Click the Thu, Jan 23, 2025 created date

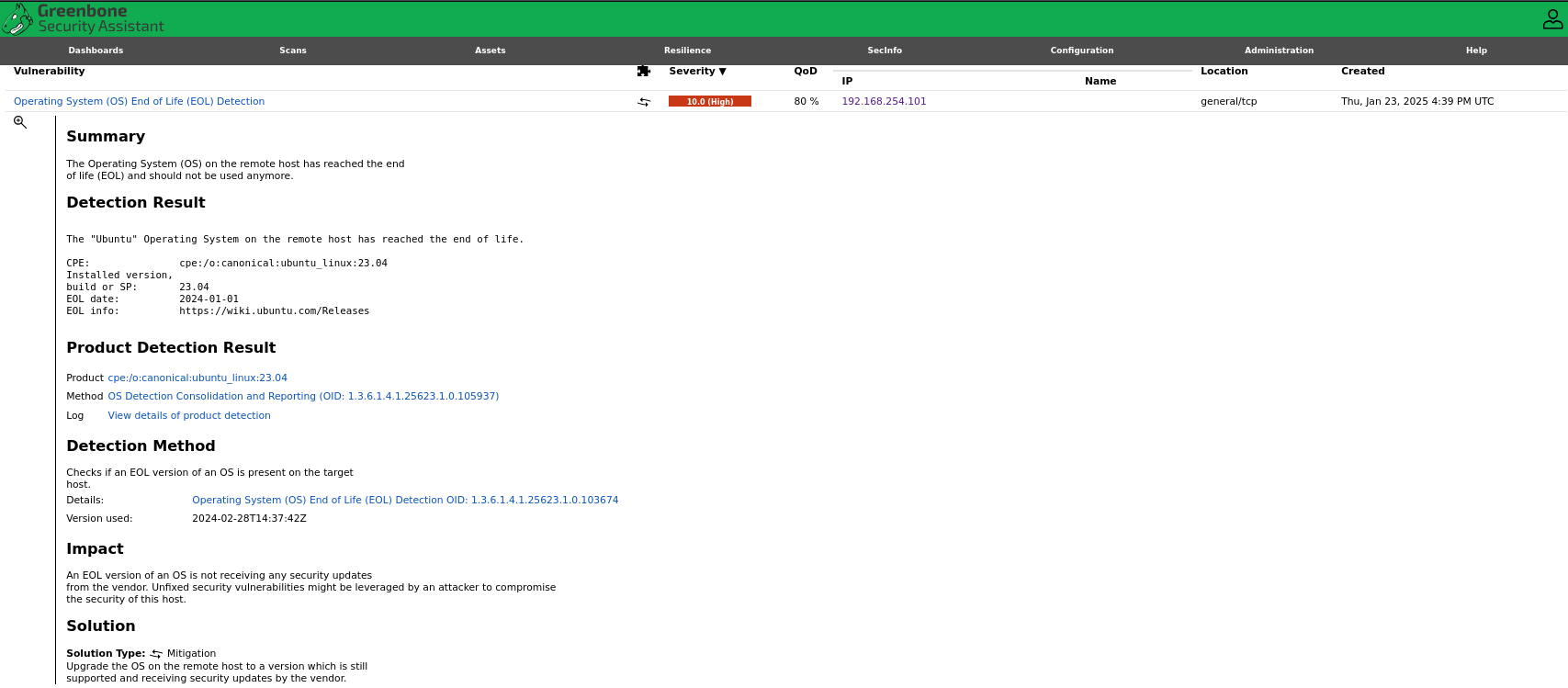coord(1417,102)
